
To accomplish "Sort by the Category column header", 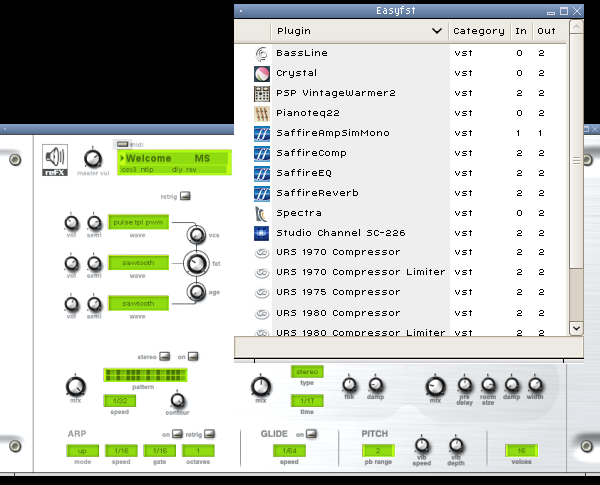I will [x=479, y=31].
